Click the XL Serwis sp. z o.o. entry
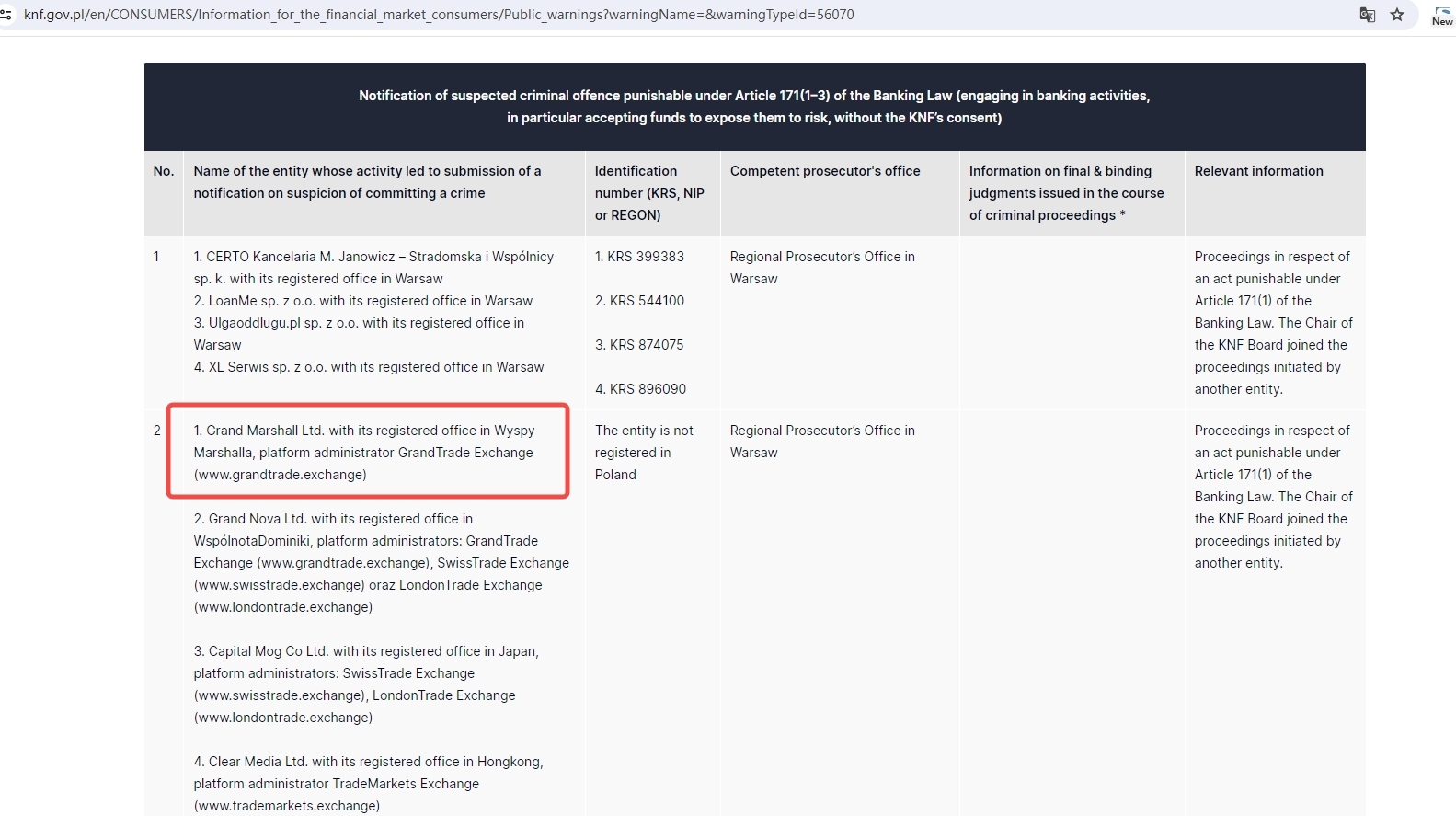This screenshot has height=816, width=1456. tap(368, 367)
